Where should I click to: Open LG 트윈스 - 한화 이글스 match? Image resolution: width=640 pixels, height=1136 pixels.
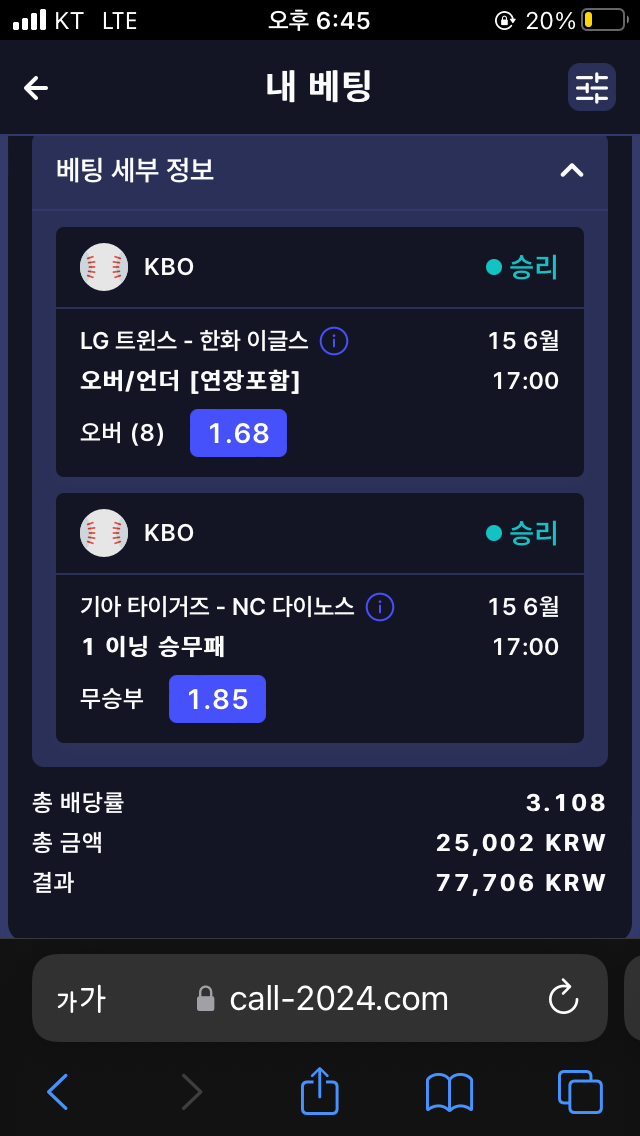tap(194, 341)
